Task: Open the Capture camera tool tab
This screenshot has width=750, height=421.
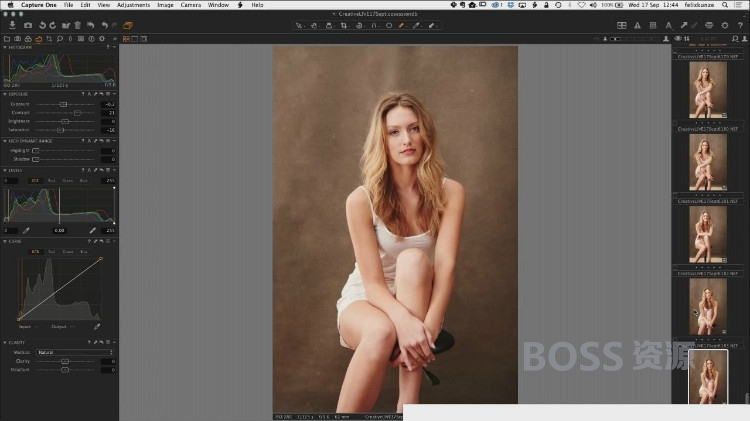Action: tap(17, 39)
